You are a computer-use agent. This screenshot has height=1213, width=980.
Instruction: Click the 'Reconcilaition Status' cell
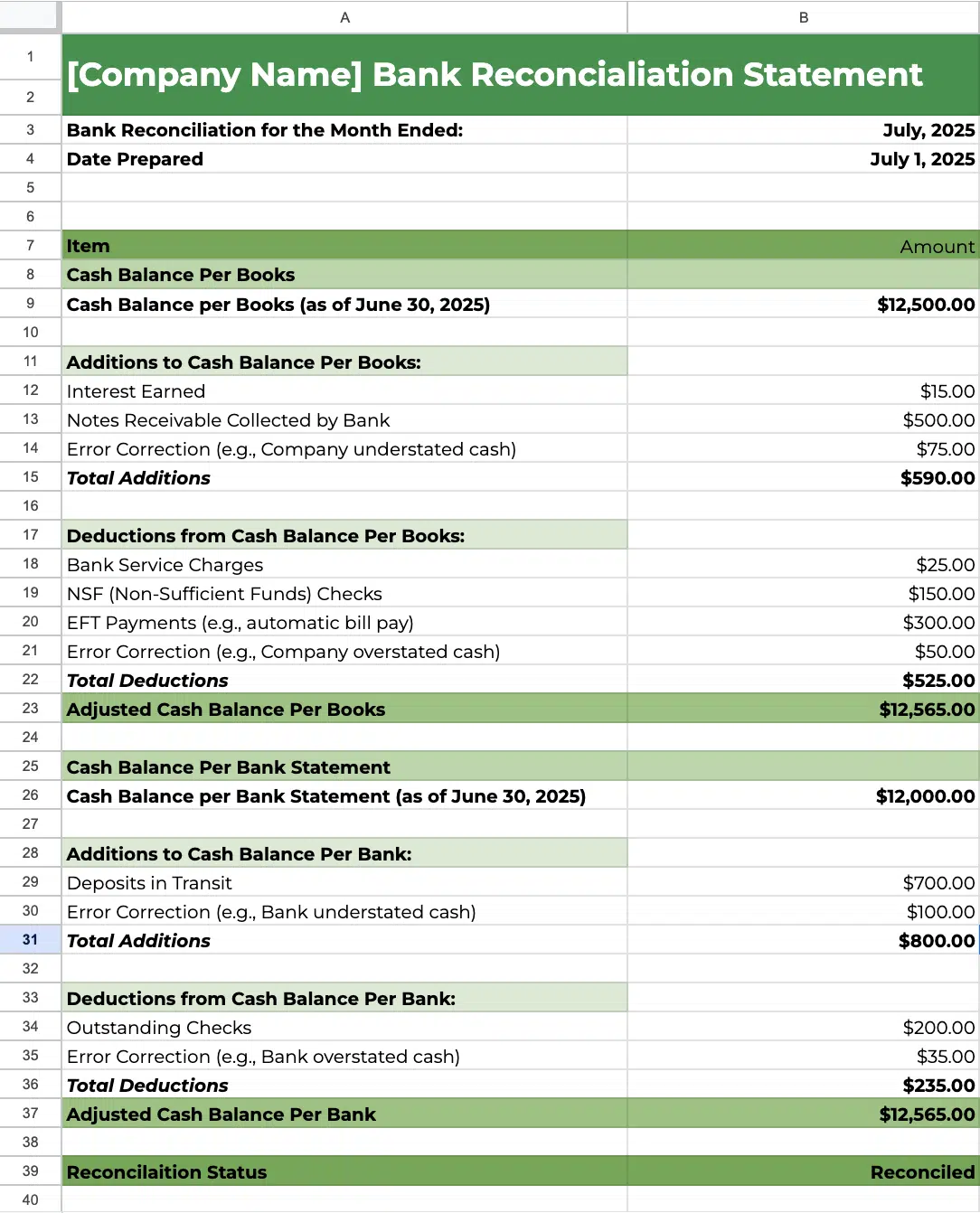344,1171
